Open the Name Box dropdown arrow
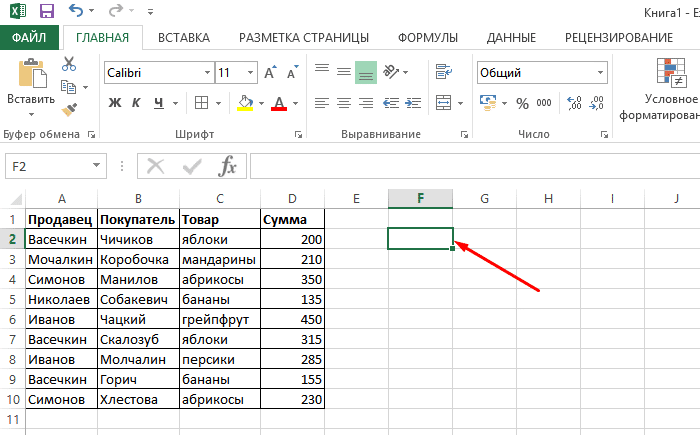The width and height of the screenshot is (700, 435). (96, 166)
